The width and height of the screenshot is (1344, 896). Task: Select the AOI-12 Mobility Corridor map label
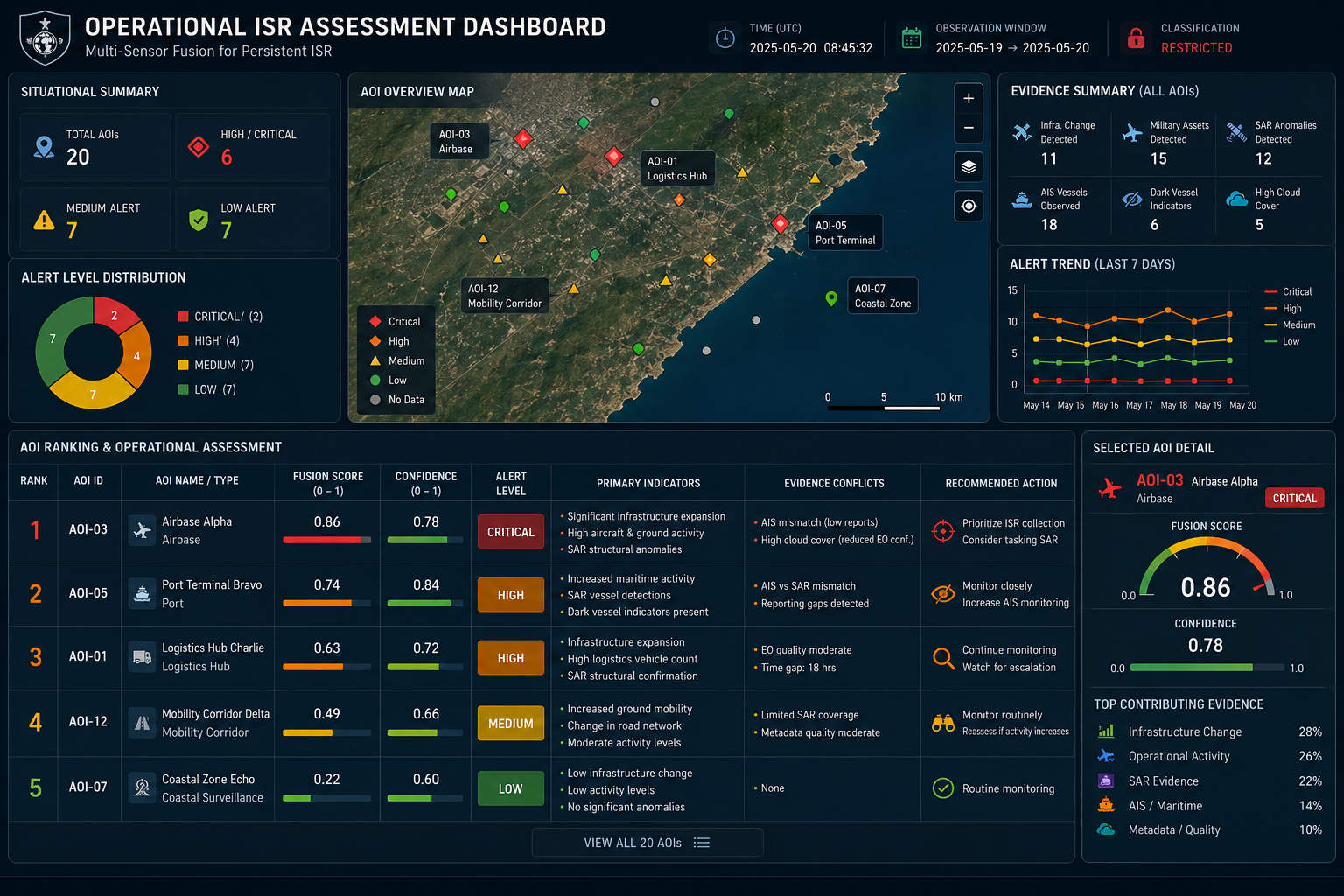tap(505, 296)
